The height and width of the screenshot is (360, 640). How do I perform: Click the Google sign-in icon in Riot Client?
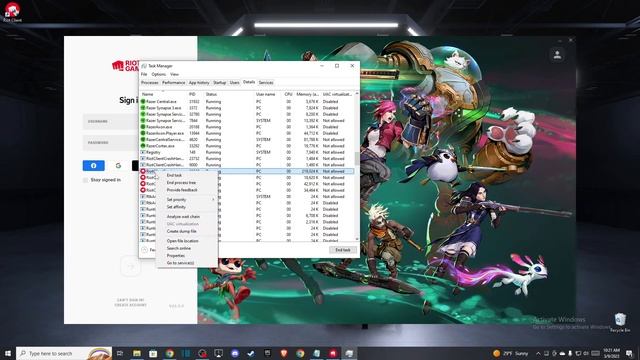pos(118,165)
